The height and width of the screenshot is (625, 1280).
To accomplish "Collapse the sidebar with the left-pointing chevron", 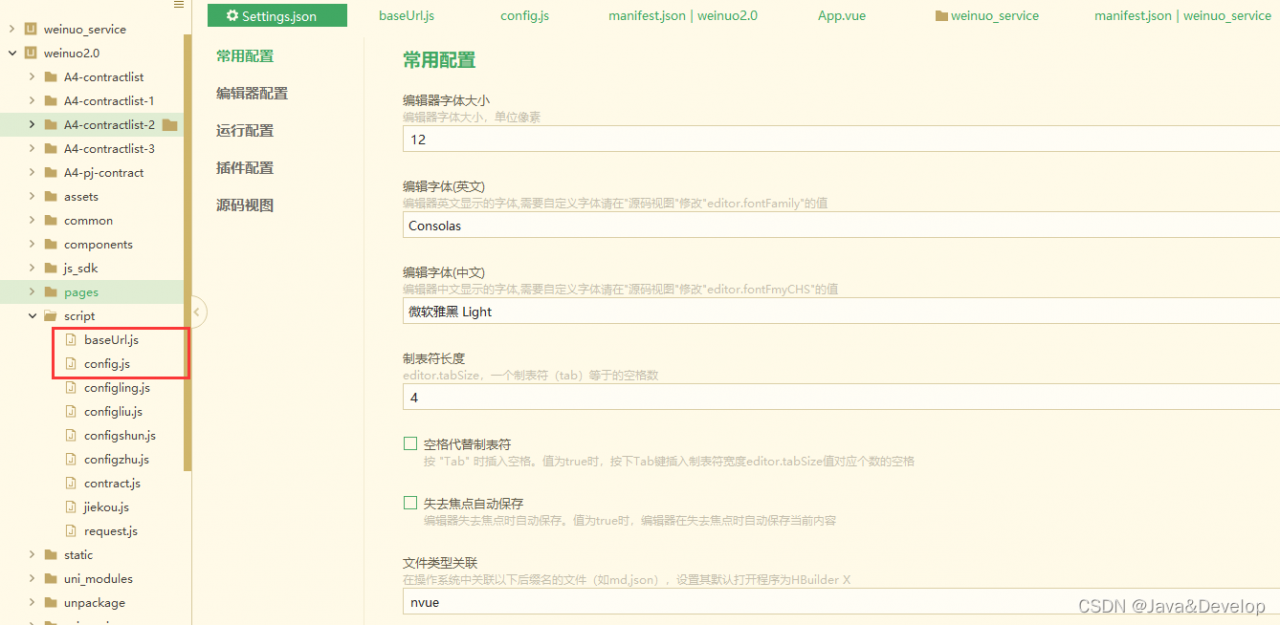I will 197,312.
